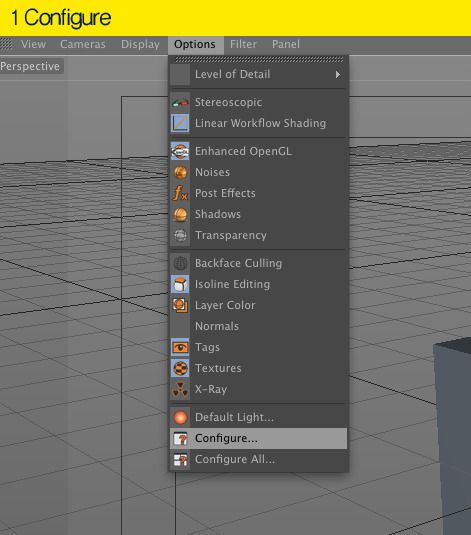Open the Panel menu
Viewport: 471px width, 535px height.
click(286, 44)
